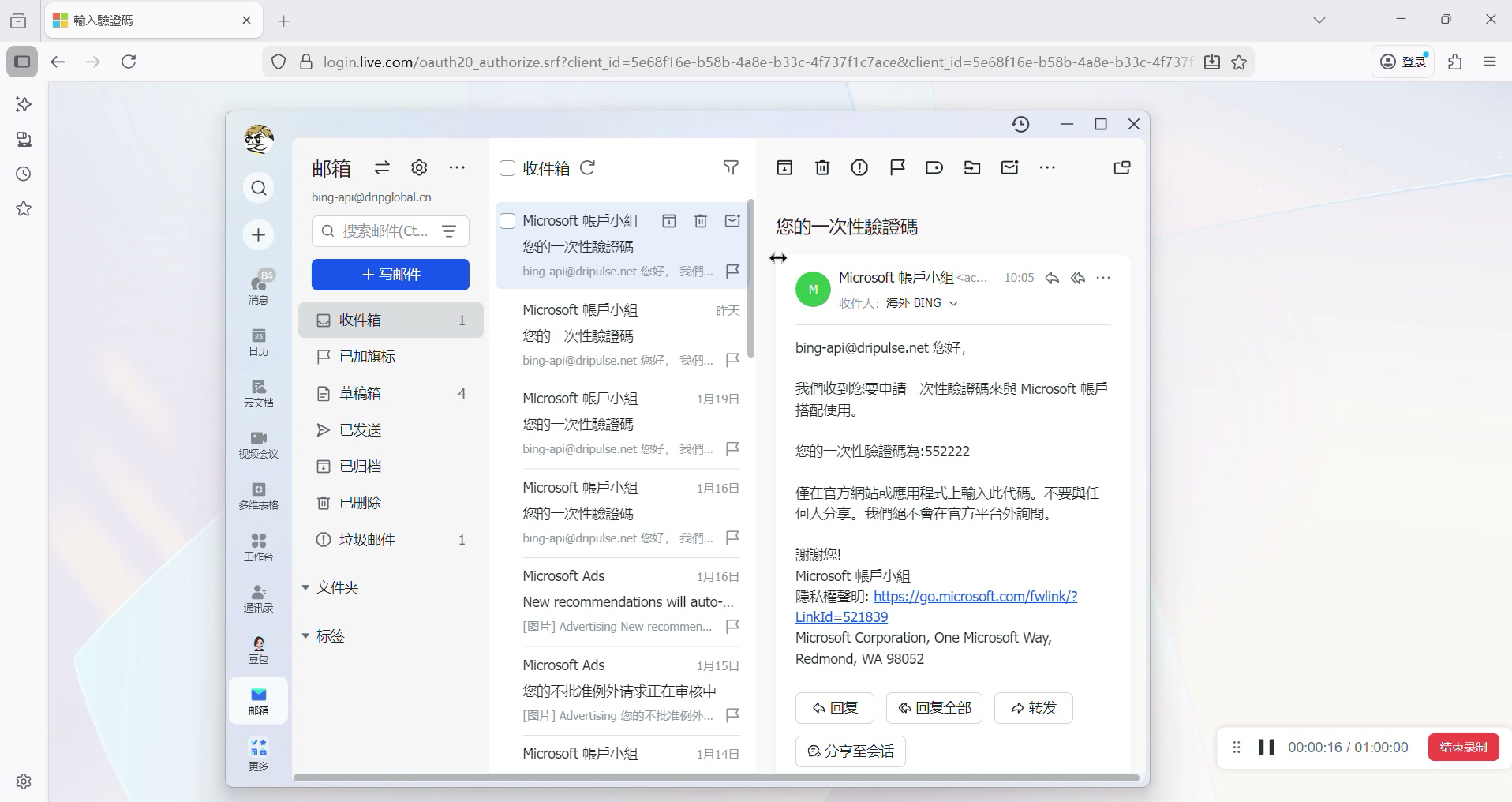Open 多维表格 in the sidebar
Viewport: 1512px width, 802px height.
259,496
